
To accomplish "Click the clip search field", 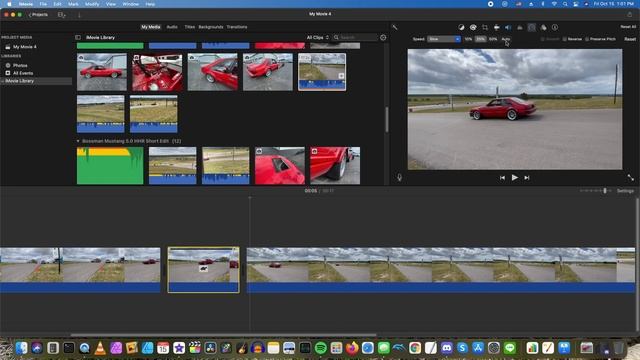I will [x=355, y=37].
